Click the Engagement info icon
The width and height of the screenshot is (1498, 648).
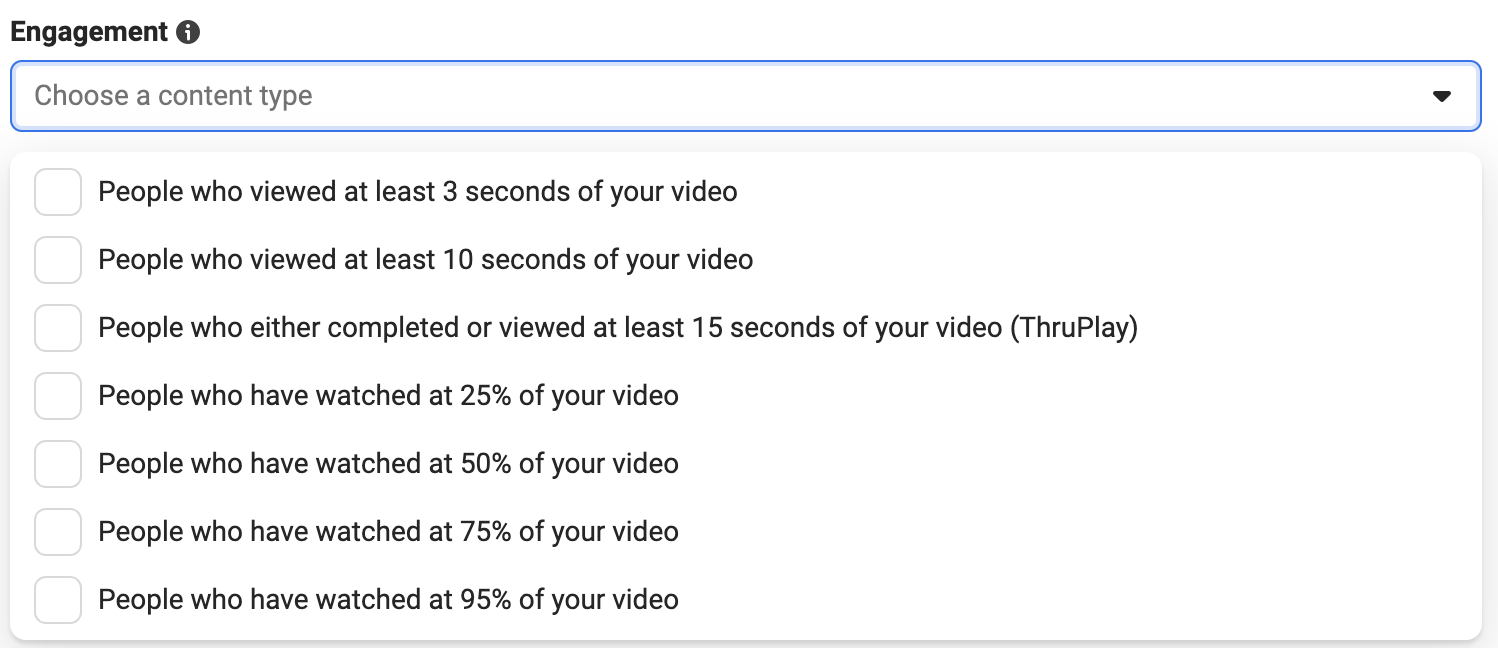(x=188, y=32)
